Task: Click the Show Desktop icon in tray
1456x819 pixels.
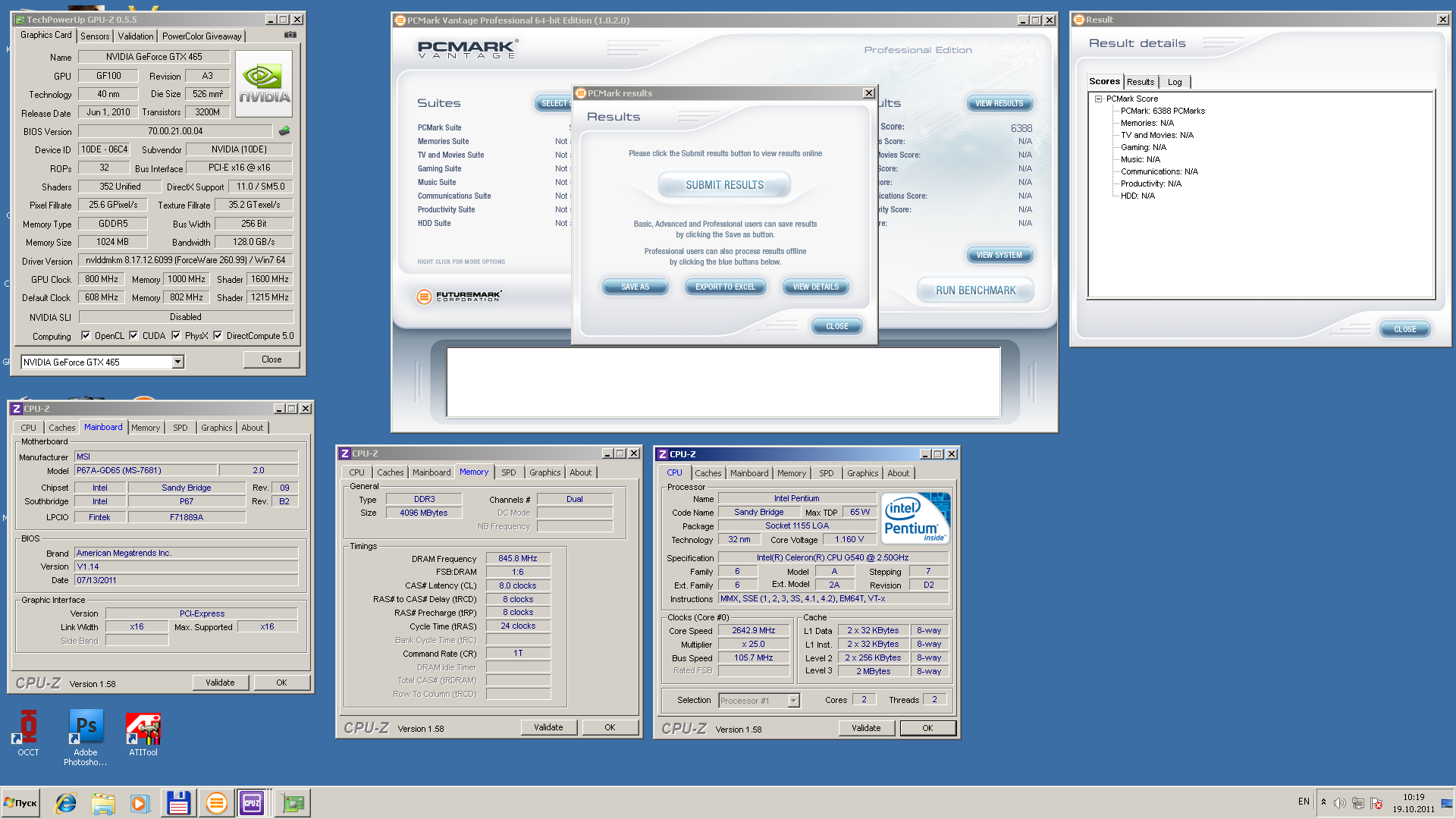Action: click(x=1447, y=802)
